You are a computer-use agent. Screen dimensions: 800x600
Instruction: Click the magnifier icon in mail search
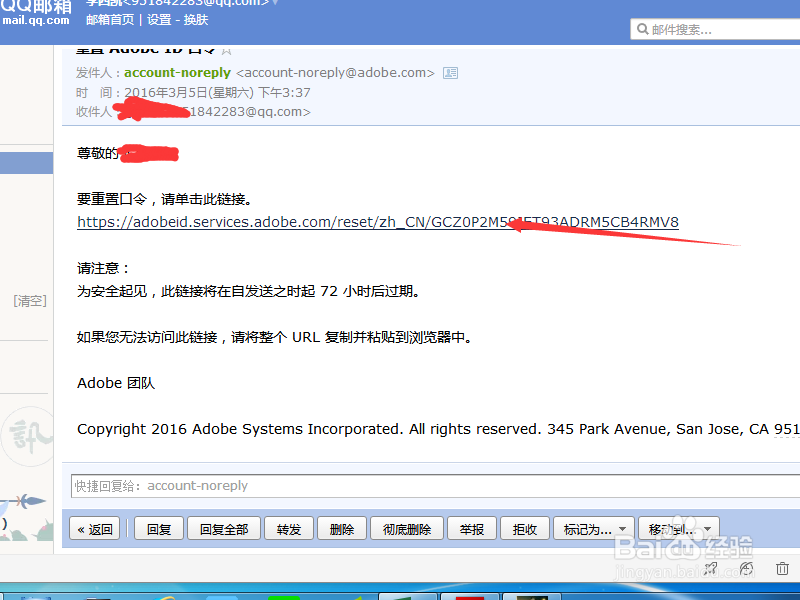point(642,29)
